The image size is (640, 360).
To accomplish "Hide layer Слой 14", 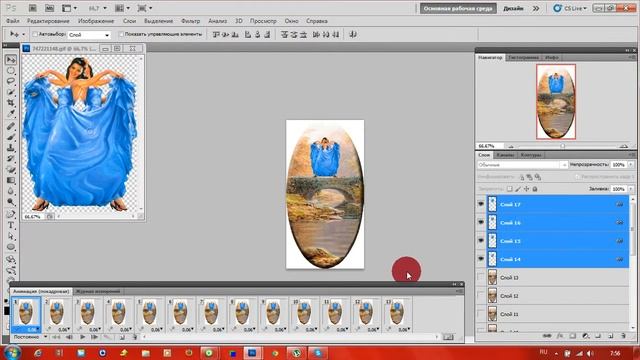I will pyautogui.click(x=481, y=259).
